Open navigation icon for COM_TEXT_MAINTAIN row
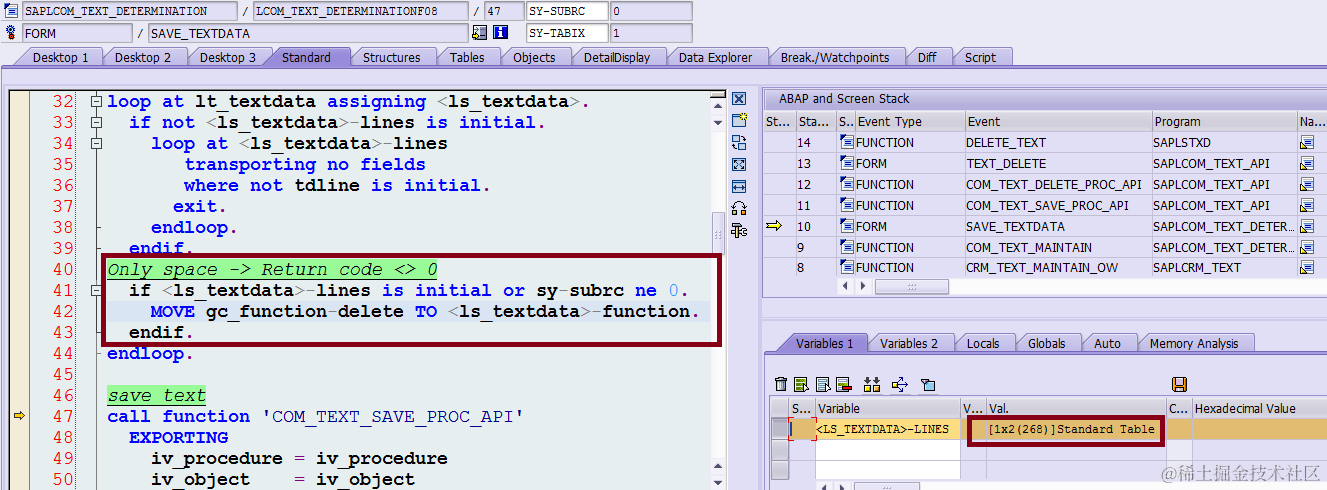 pyautogui.click(x=1306, y=248)
